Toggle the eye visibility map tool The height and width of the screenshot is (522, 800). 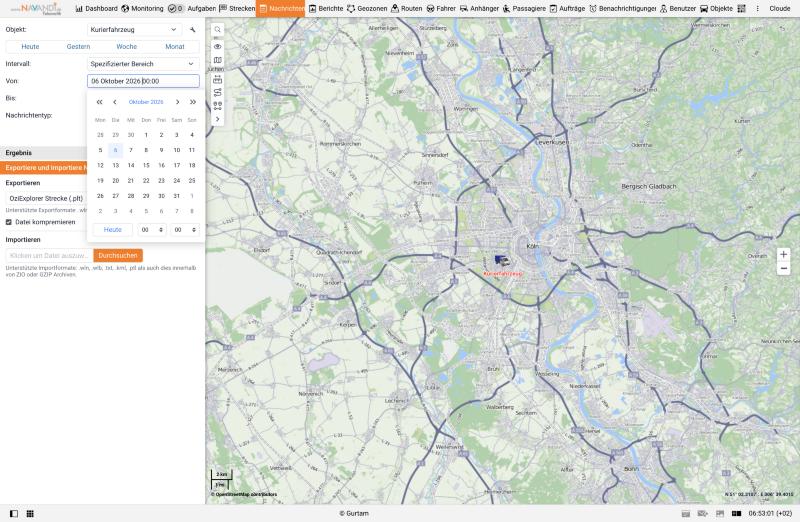click(x=217, y=46)
